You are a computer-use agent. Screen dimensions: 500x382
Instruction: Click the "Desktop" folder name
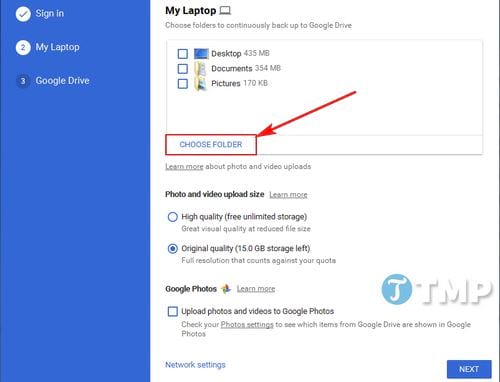click(x=226, y=54)
